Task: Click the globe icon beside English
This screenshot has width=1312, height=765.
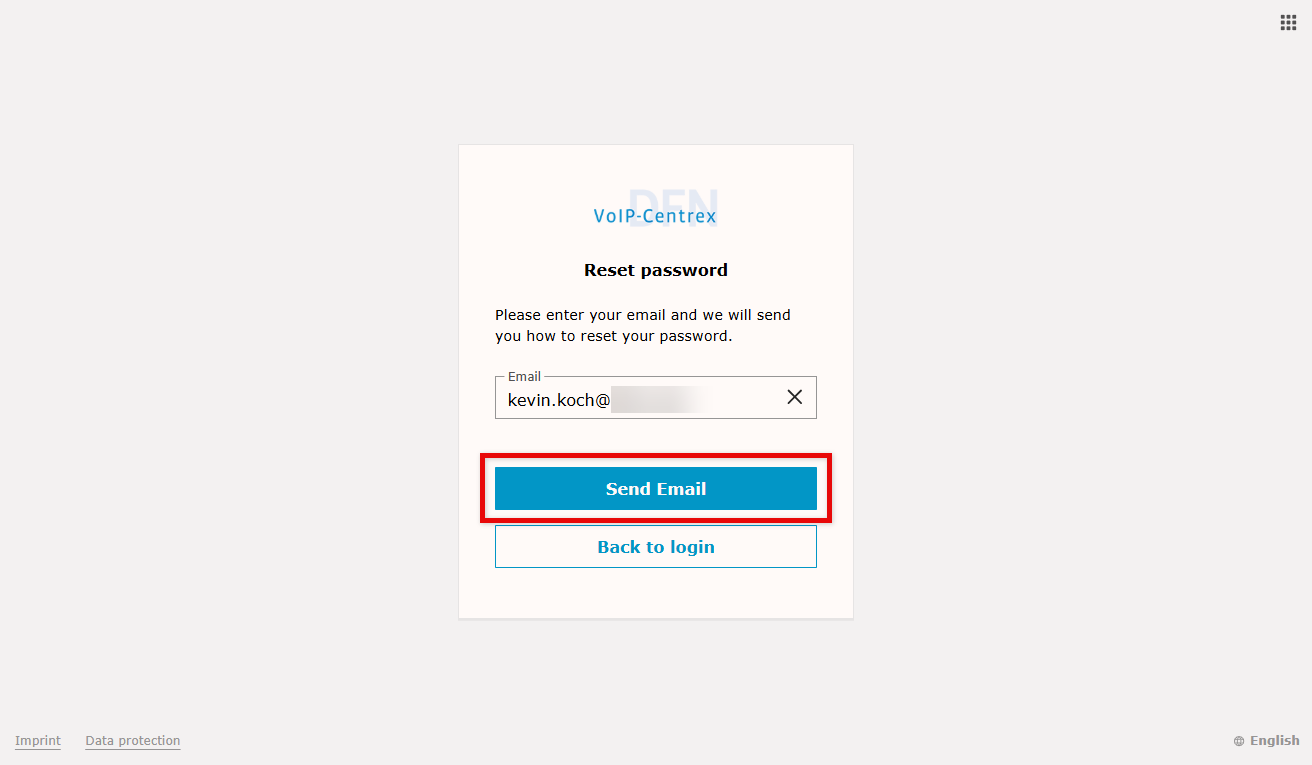Action: coord(1239,741)
